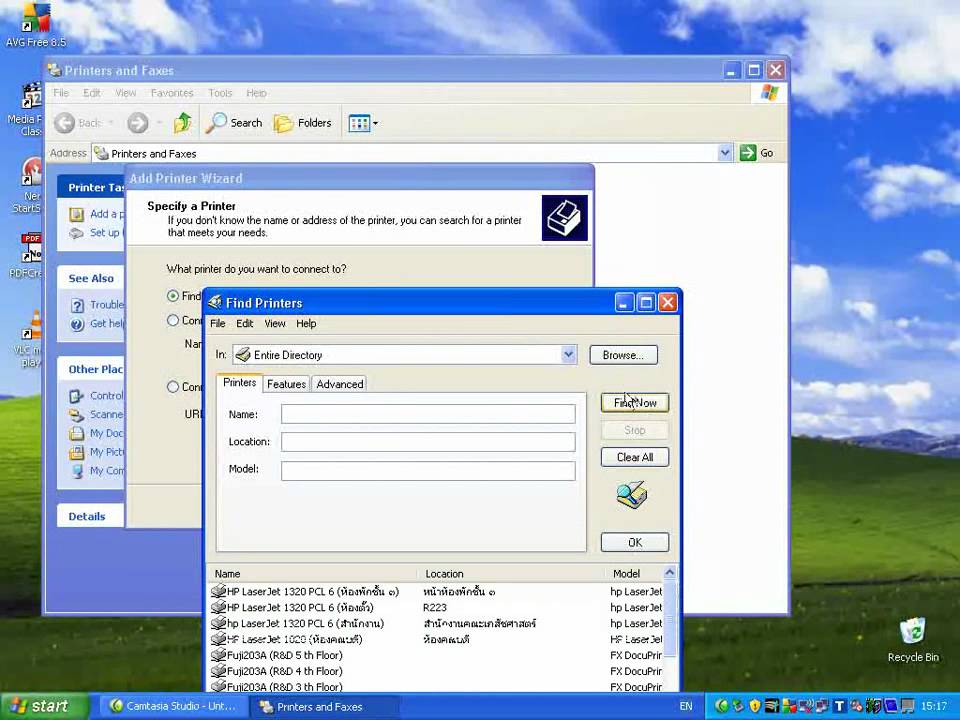This screenshot has width=960, height=720.
Task: Switch to Camtasia Studio taskbar button
Action: tap(173, 706)
